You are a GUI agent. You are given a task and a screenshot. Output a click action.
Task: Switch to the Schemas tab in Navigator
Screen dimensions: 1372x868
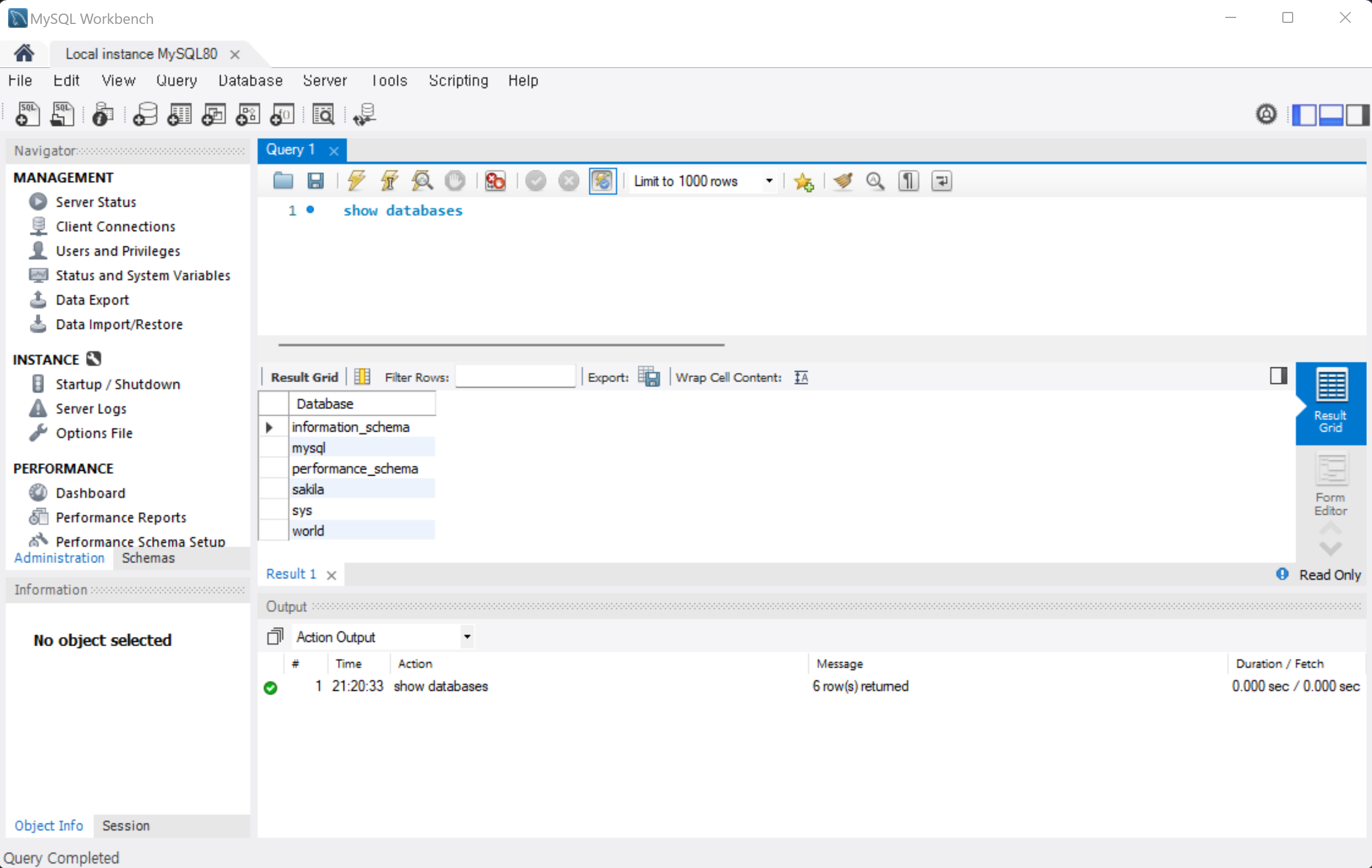pos(148,558)
